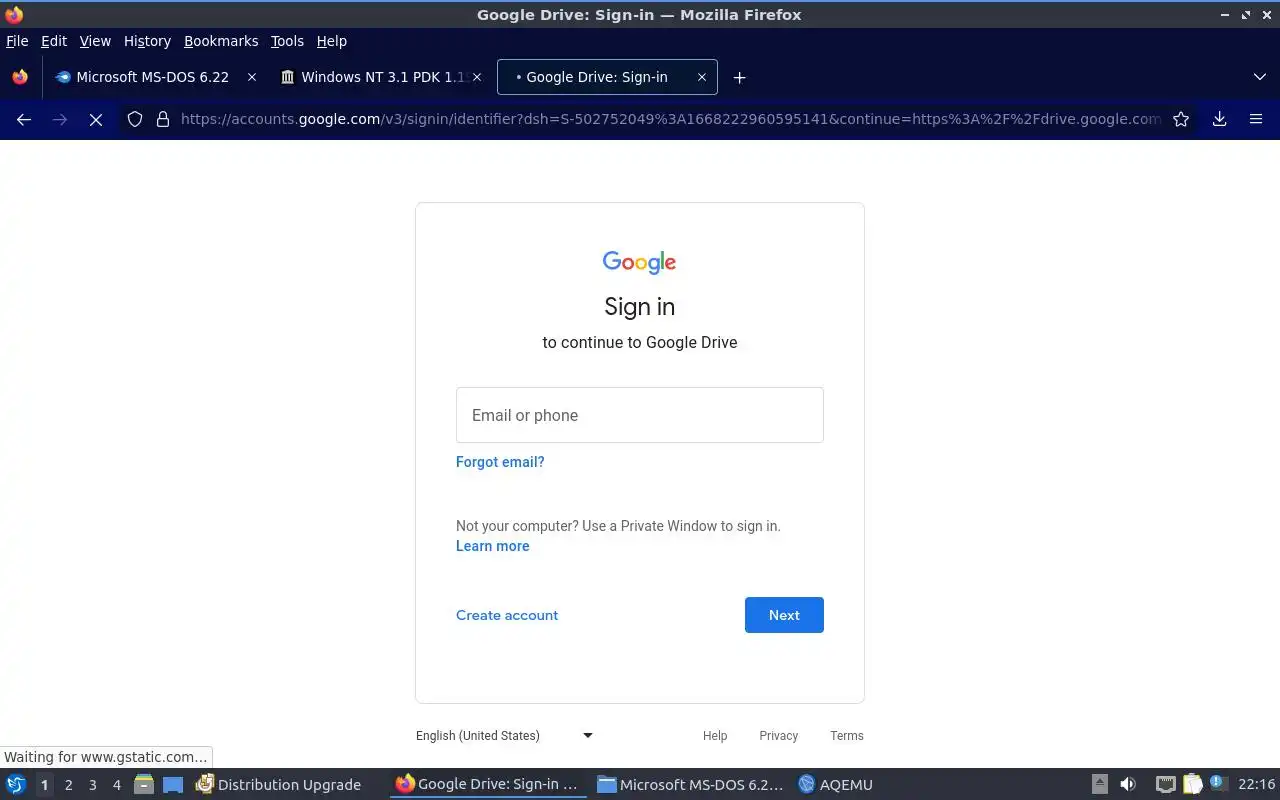Open the tracking protection shield icon
This screenshot has width=1280, height=800.
point(135,119)
